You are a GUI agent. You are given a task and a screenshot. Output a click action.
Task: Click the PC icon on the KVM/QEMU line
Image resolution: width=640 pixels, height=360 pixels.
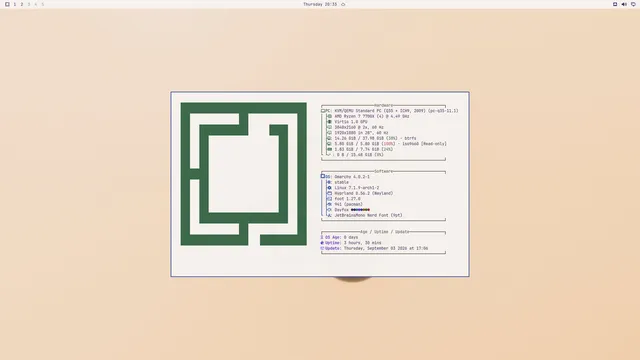tap(323, 111)
